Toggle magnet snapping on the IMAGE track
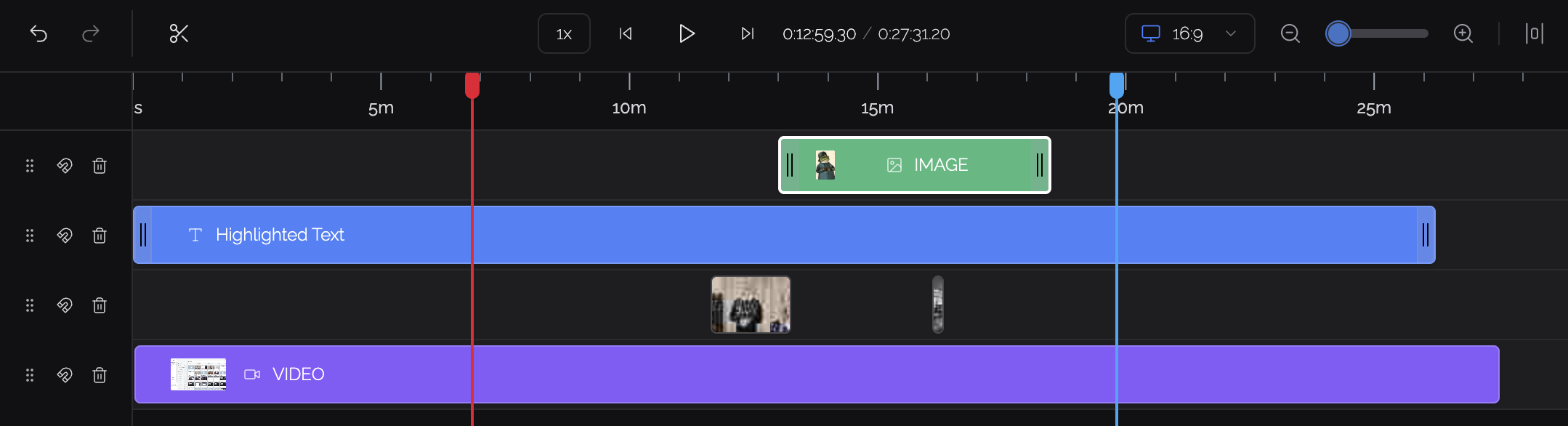Screen dimensions: 1568x426 (65, 166)
